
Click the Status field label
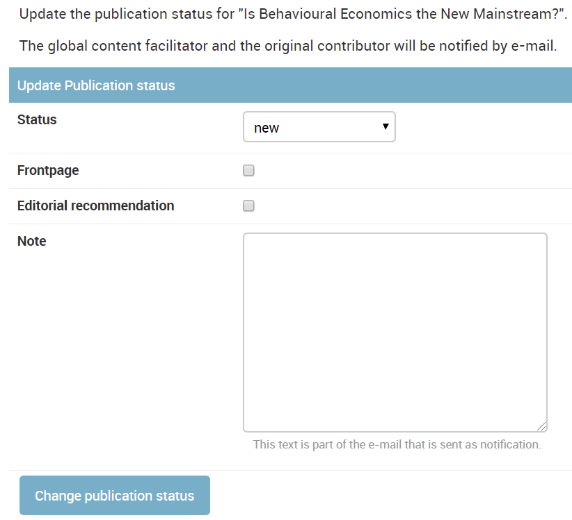tap(37, 120)
